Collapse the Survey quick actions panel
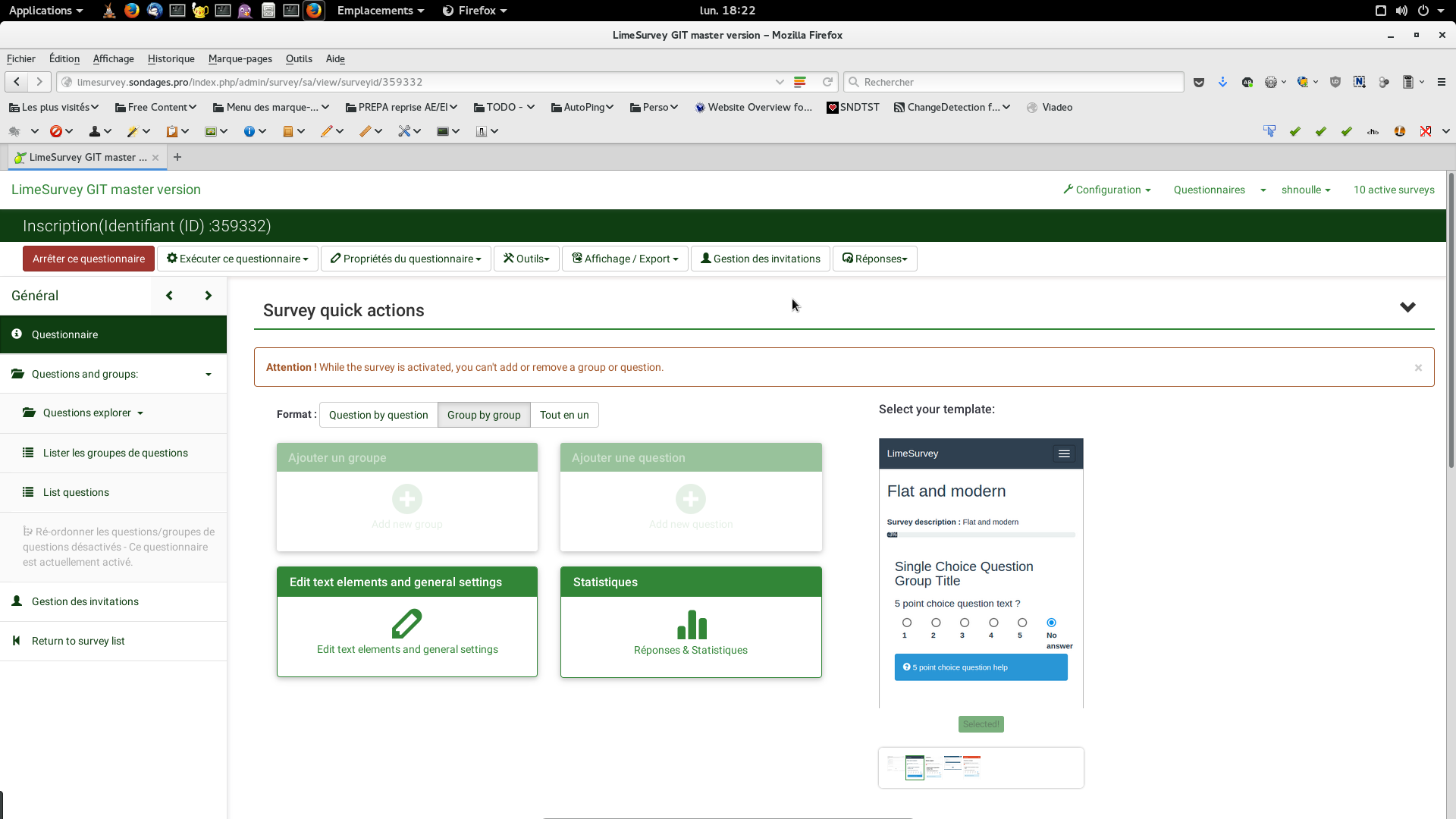This screenshot has height=819, width=1456. coord(1407,307)
